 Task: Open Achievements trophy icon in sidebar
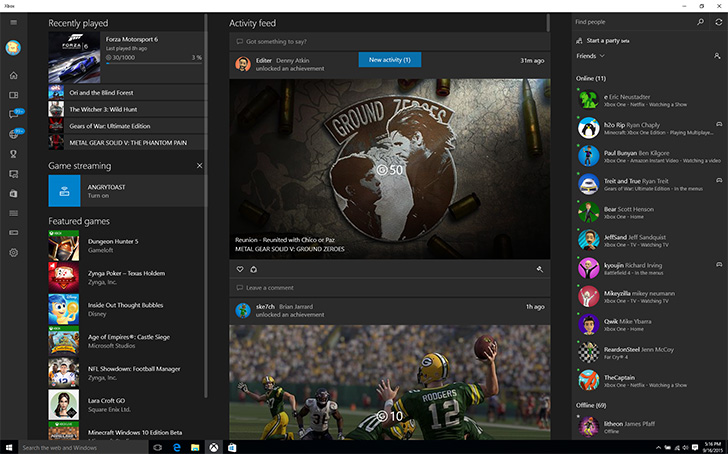pos(13,154)
